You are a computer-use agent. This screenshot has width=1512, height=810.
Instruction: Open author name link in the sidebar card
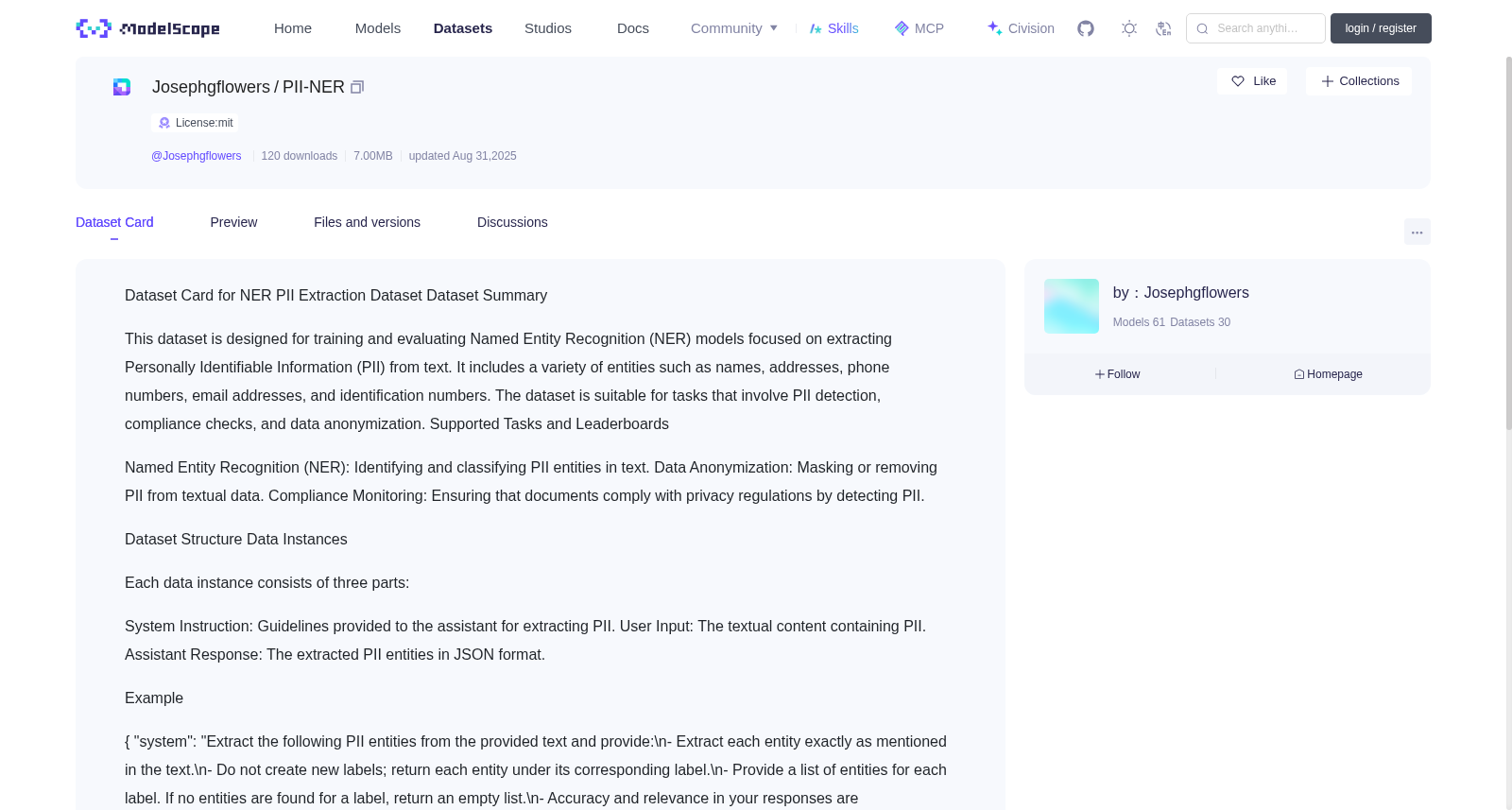(1196, 293)
